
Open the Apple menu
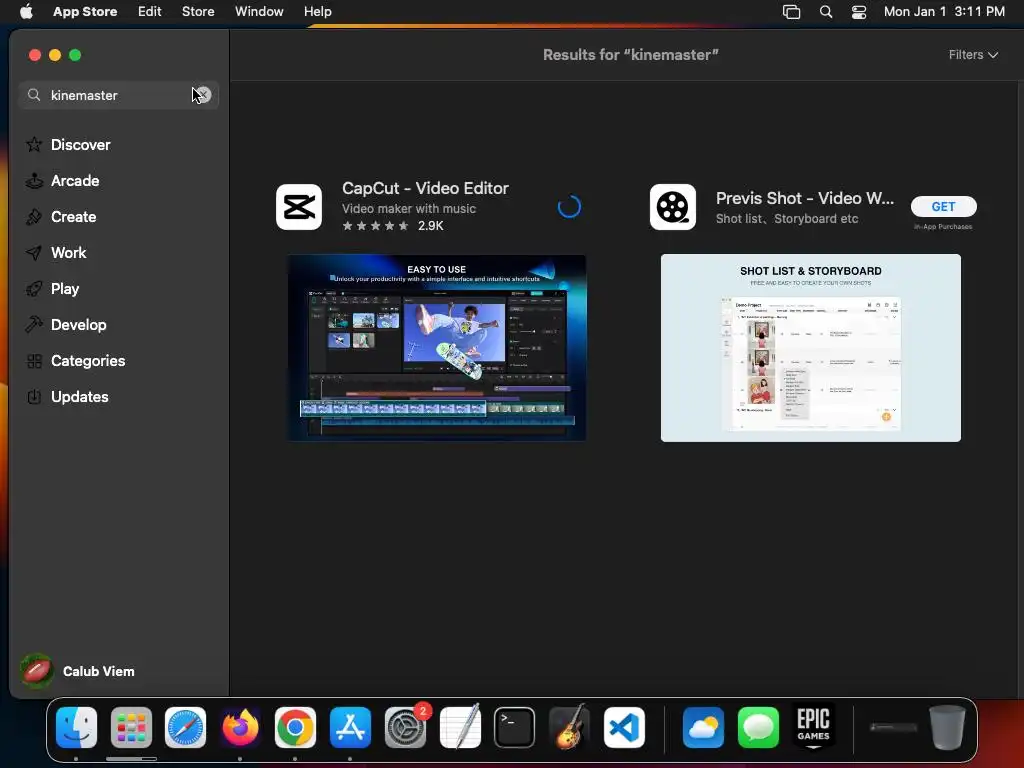point(26,11)
